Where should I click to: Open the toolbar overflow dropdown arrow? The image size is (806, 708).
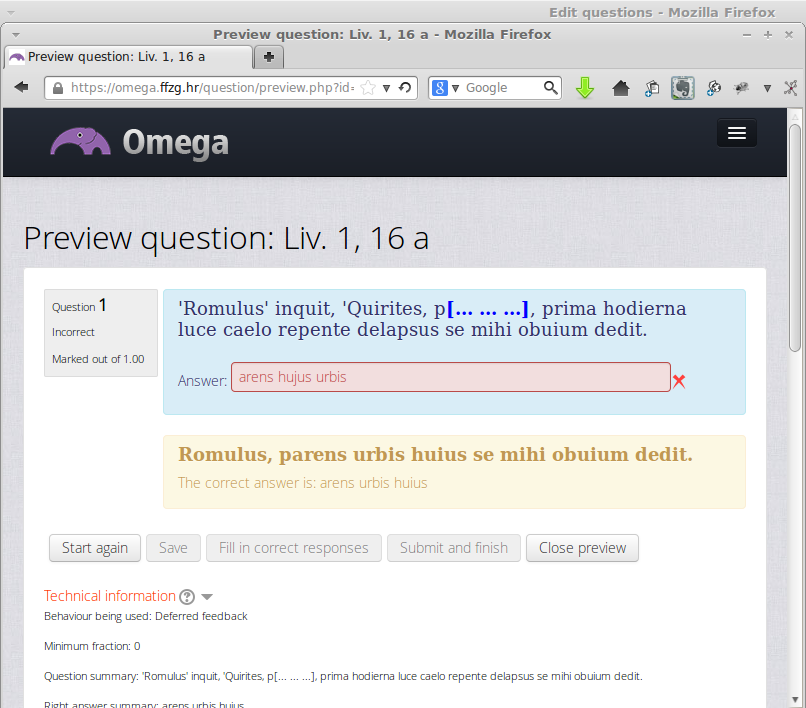pyautogui.click(x=767, y=88)
